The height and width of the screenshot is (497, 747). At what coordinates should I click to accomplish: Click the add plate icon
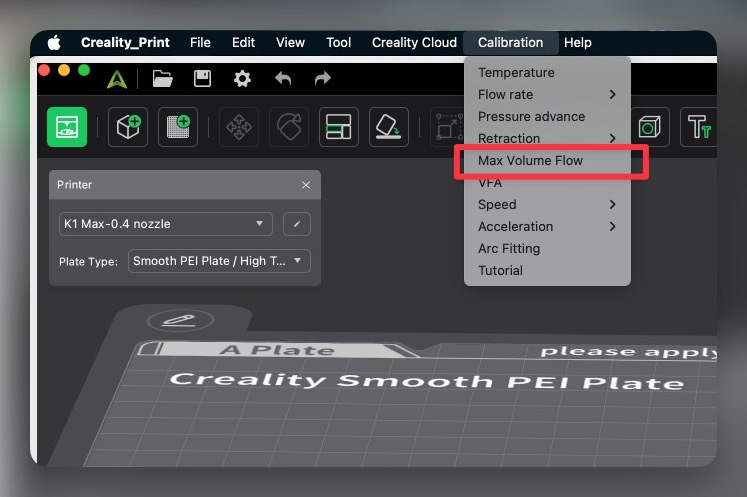pyautogui.click(x=178, y=127)
